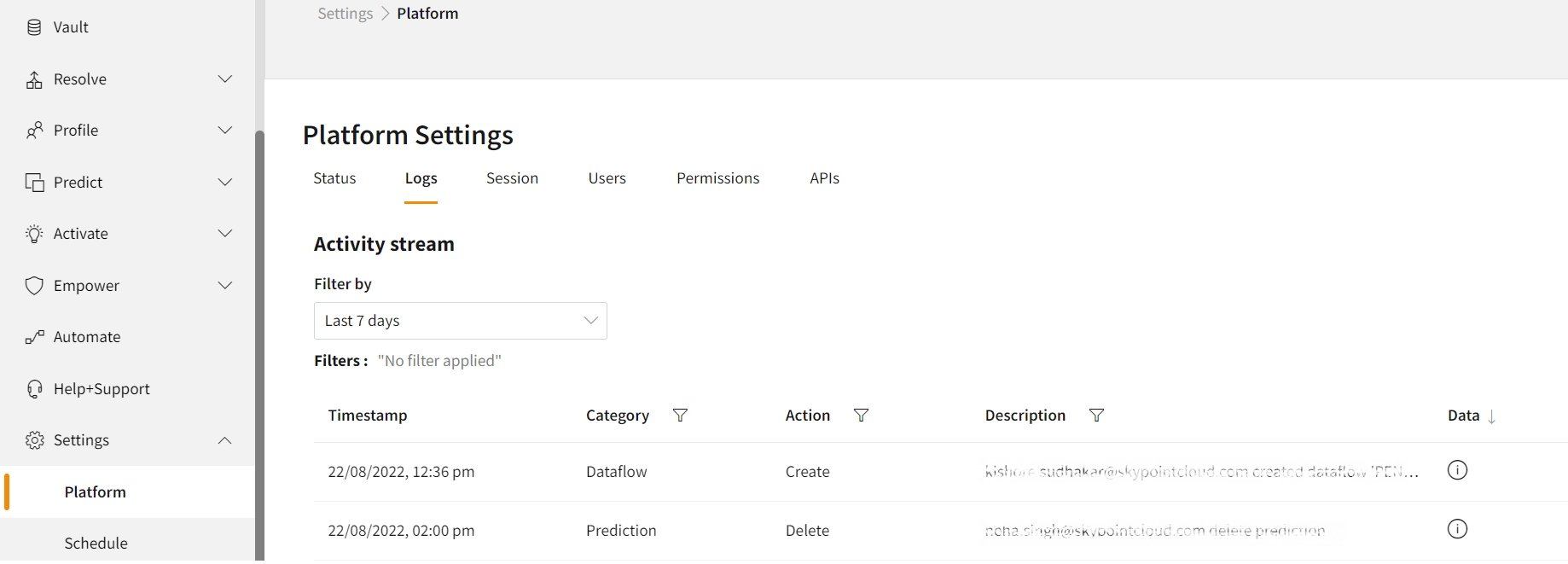The width and height of the screenshot is (1568, 564).
Task: Click the Automate sidebar icon
Action: [34, 337]
